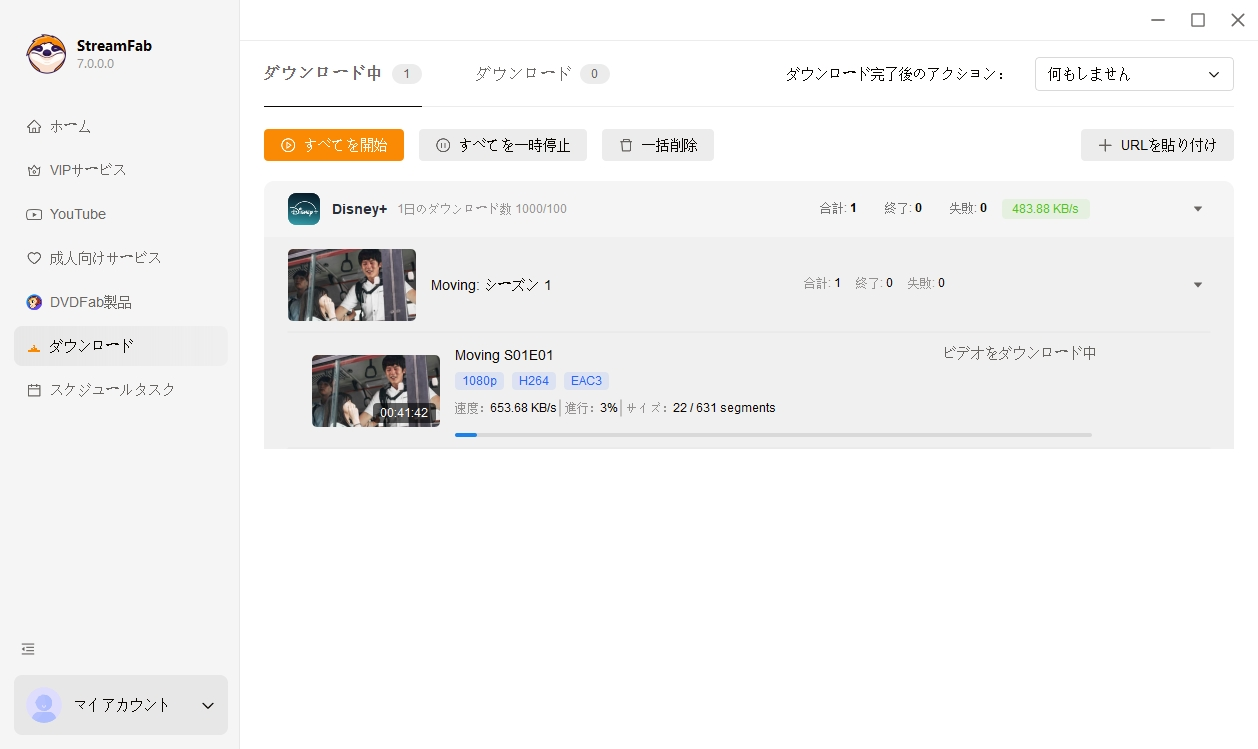The width and height of the screenshot is (1258, 749).
Task: Collapse the sidebar with the collapse icon
Action: (27, 648)
